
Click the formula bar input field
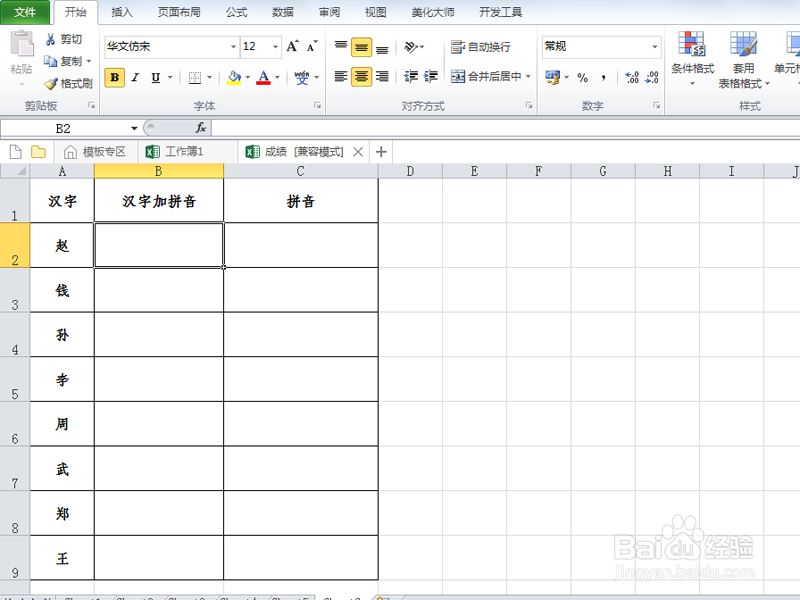[x=505, y=128]
